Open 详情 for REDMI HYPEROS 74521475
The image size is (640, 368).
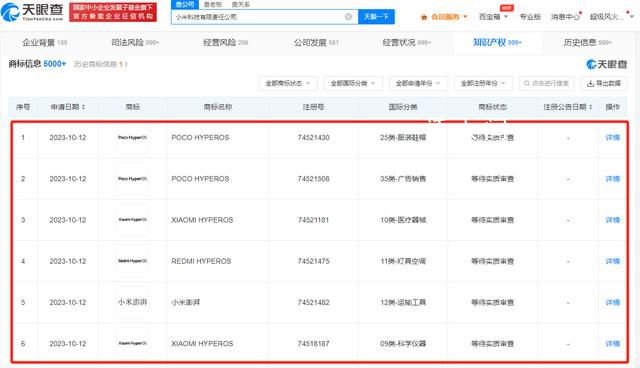pos(612,261)
